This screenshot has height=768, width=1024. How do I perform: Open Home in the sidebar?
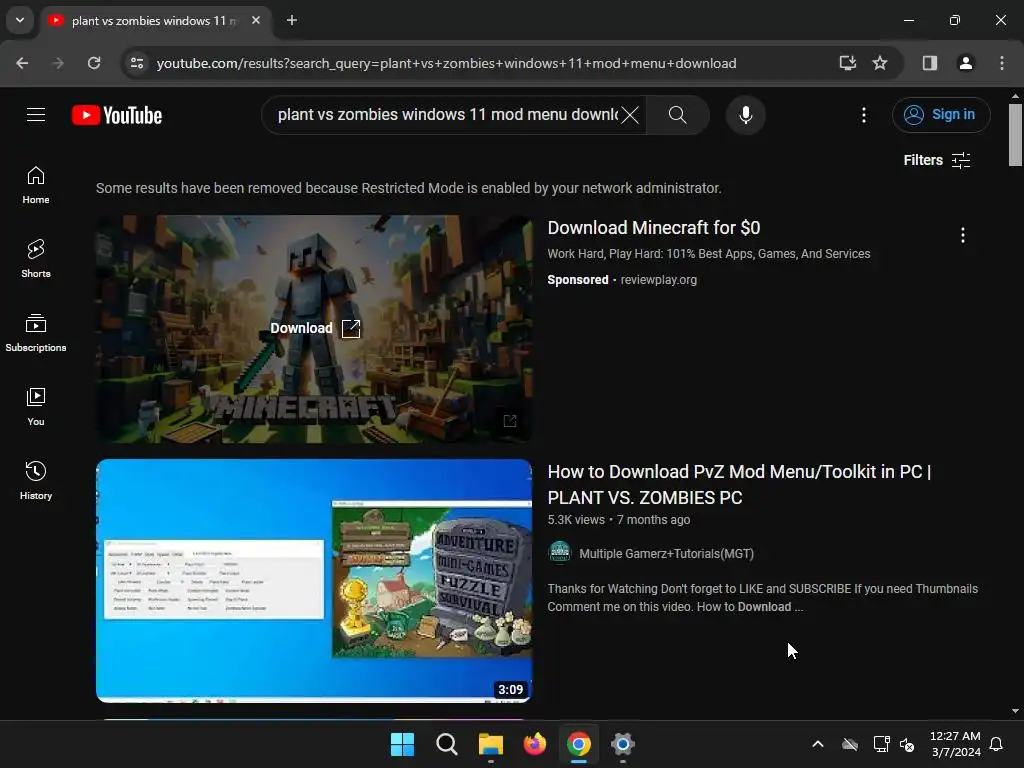(x=36, y=185)
